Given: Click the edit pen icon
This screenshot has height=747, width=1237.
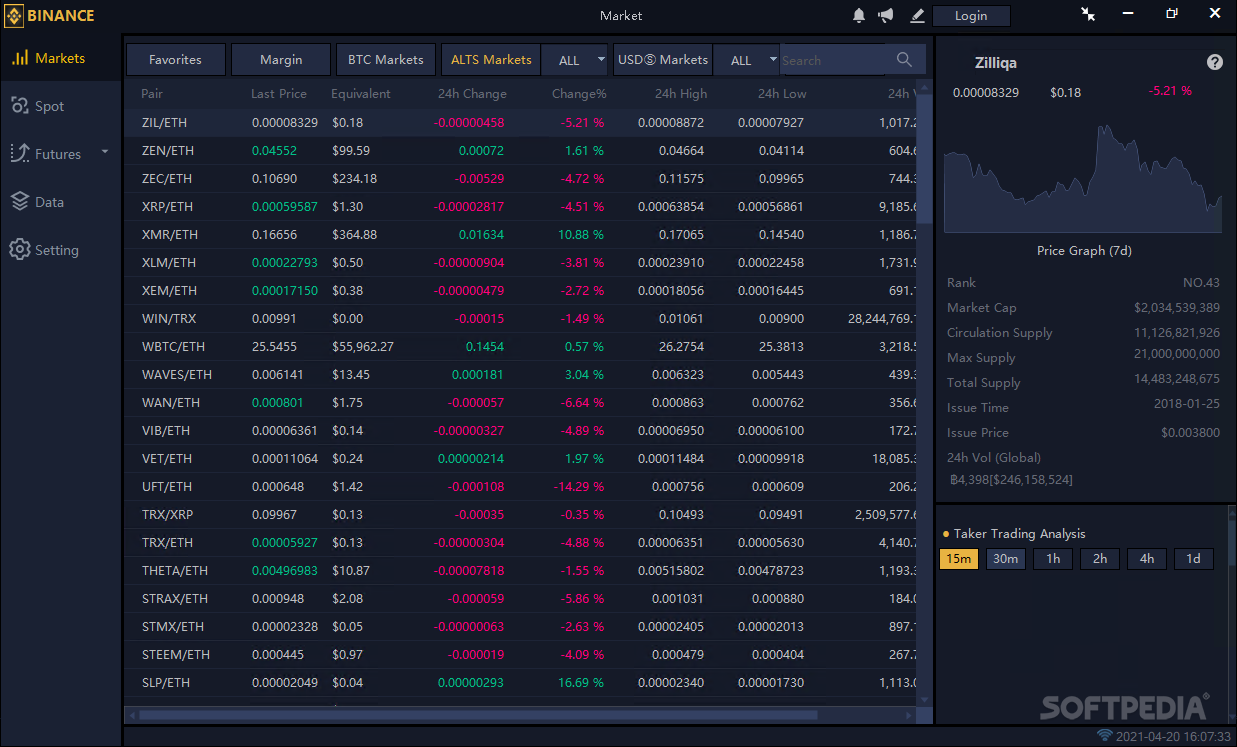Looking at the screenshot, I should (917, 15).
